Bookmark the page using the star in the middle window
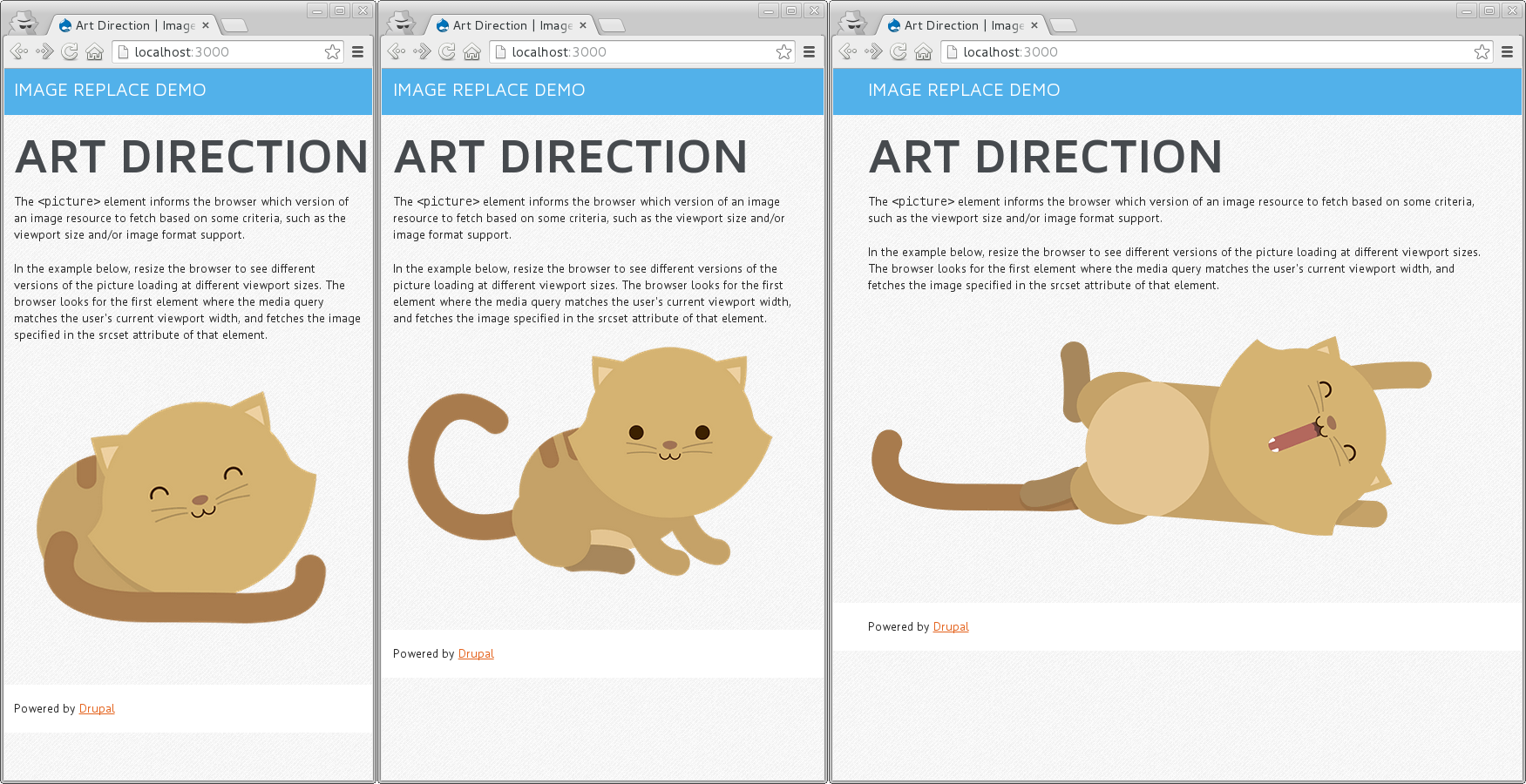 click(784, 52)
